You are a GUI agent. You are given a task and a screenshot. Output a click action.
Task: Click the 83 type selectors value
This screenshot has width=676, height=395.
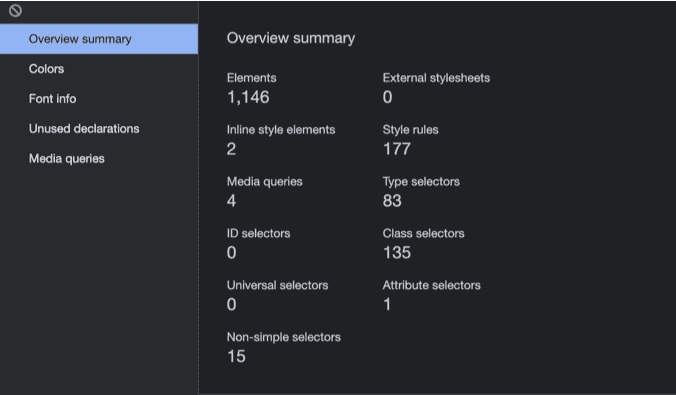(x=392, y=201)
